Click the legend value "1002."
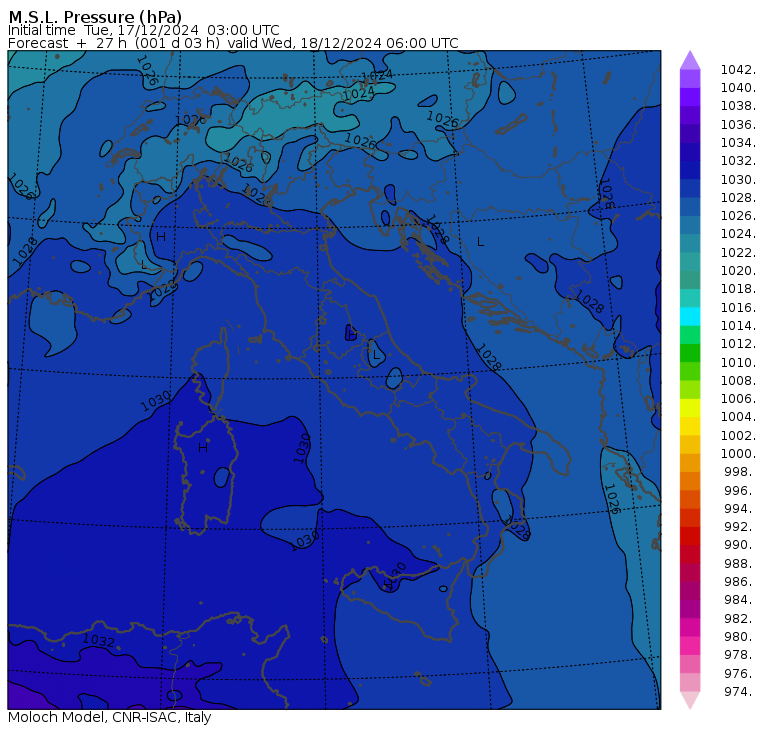This screenshot has height=731, width=760. [738, 435]
